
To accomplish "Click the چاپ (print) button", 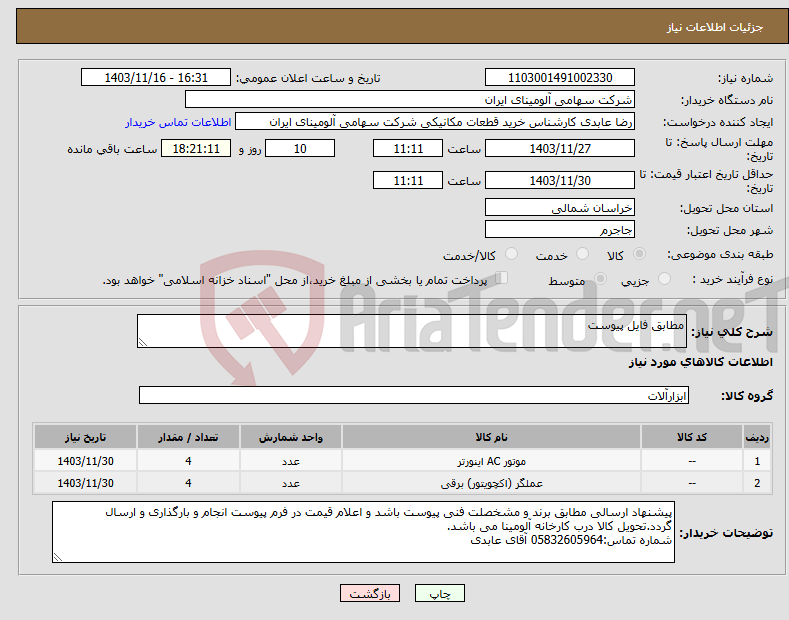I will click(439, 593).
